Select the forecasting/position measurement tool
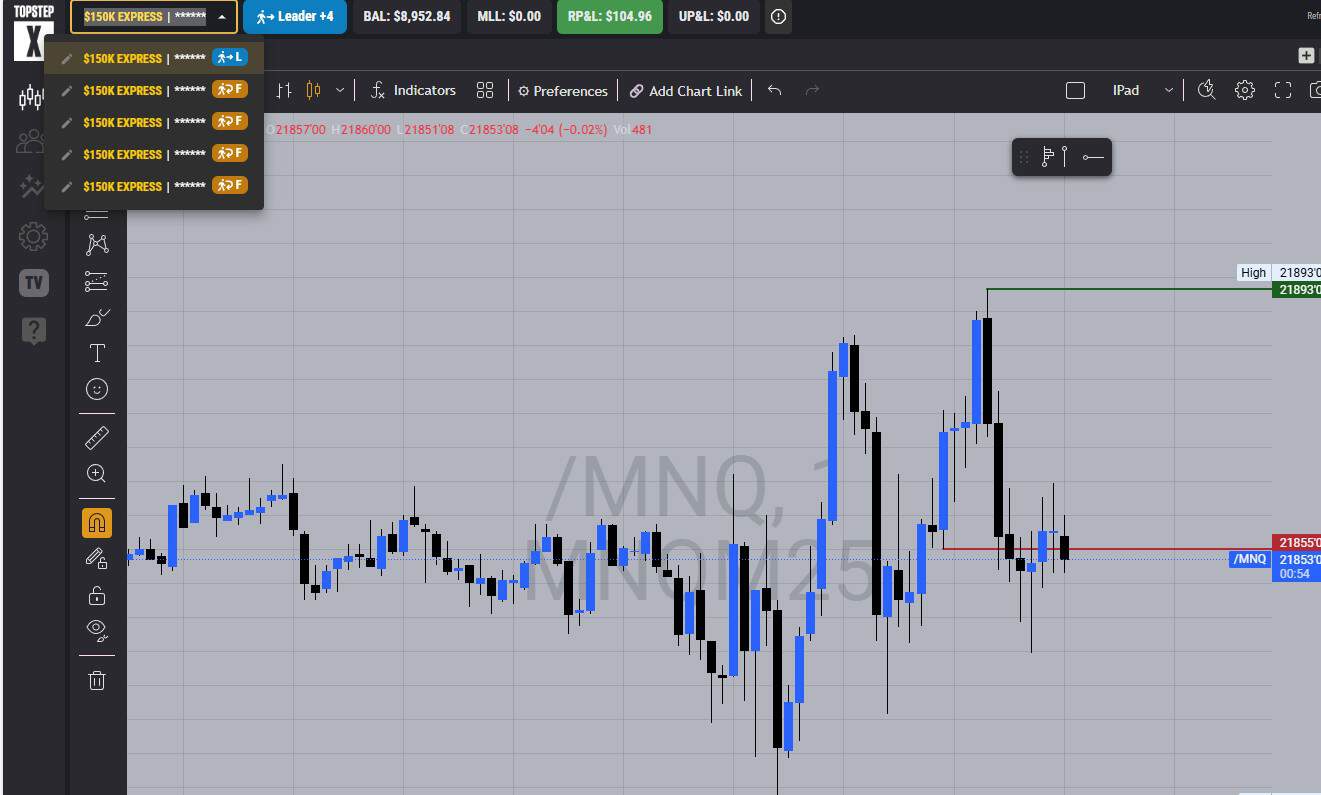Image resolution: width=1321 pixels, height=795 pixels. [97, 282]
